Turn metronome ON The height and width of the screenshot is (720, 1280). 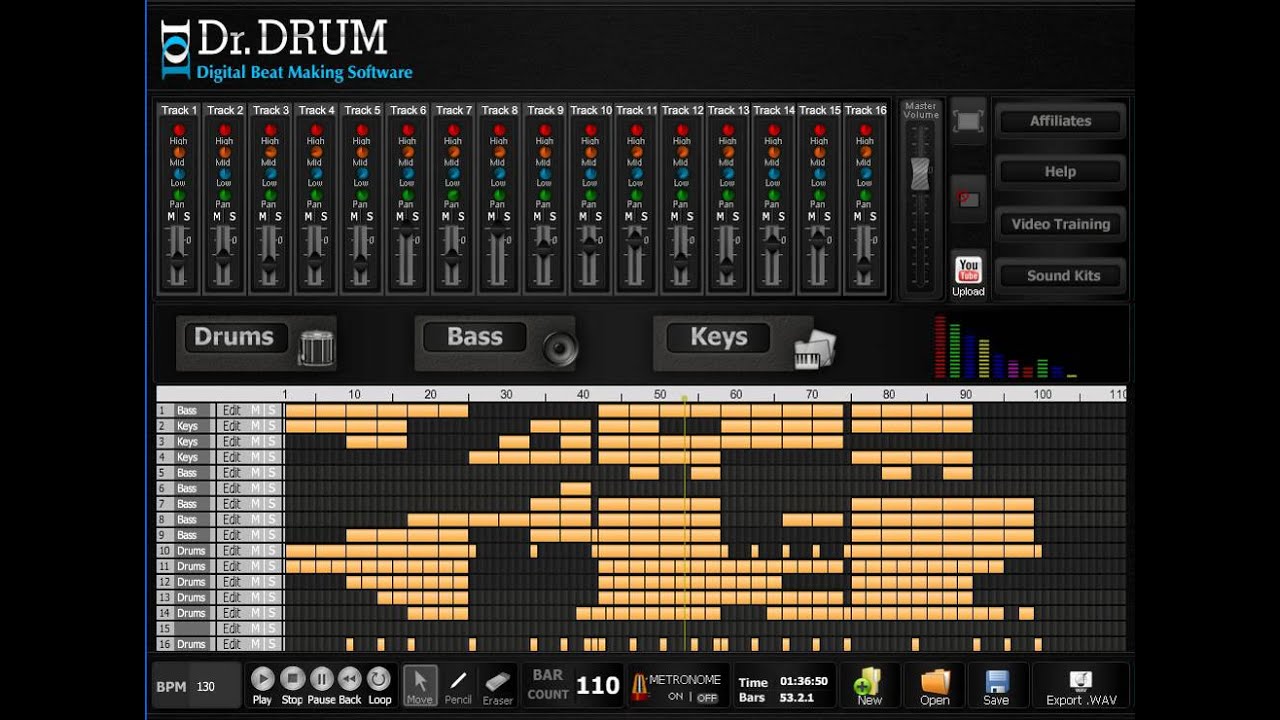pyautogui.click(x=675, y=697)
